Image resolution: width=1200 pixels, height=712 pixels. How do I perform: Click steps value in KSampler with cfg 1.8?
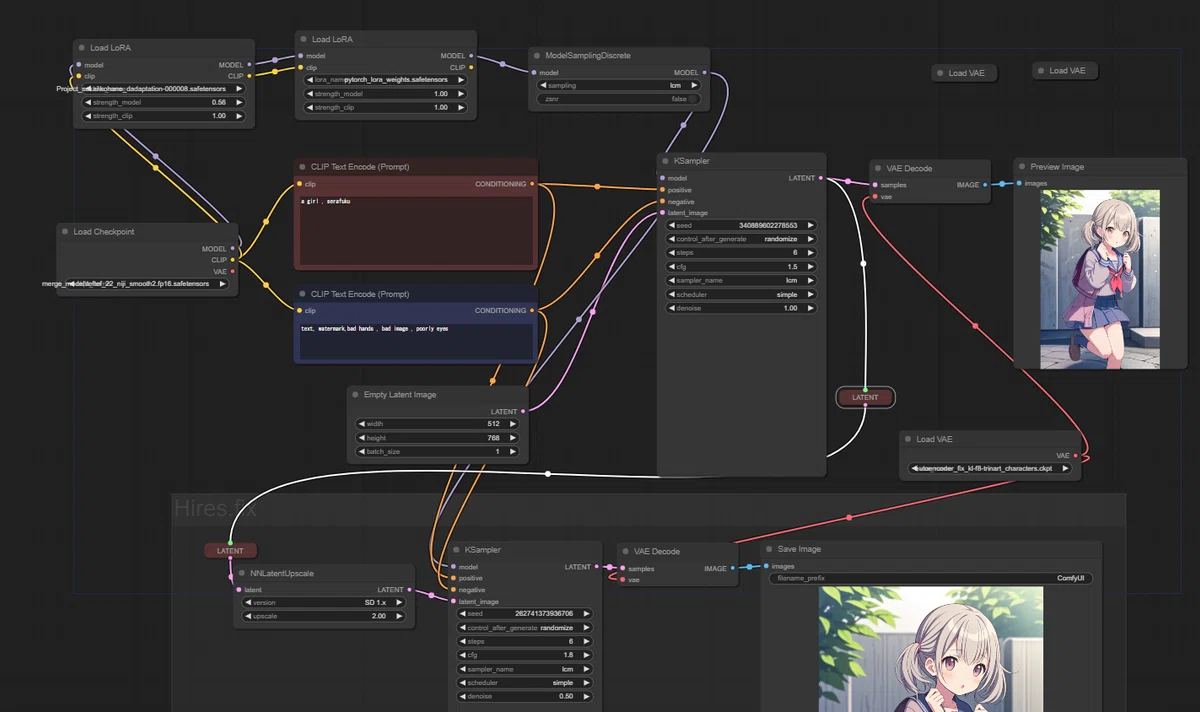pos(524,641)
